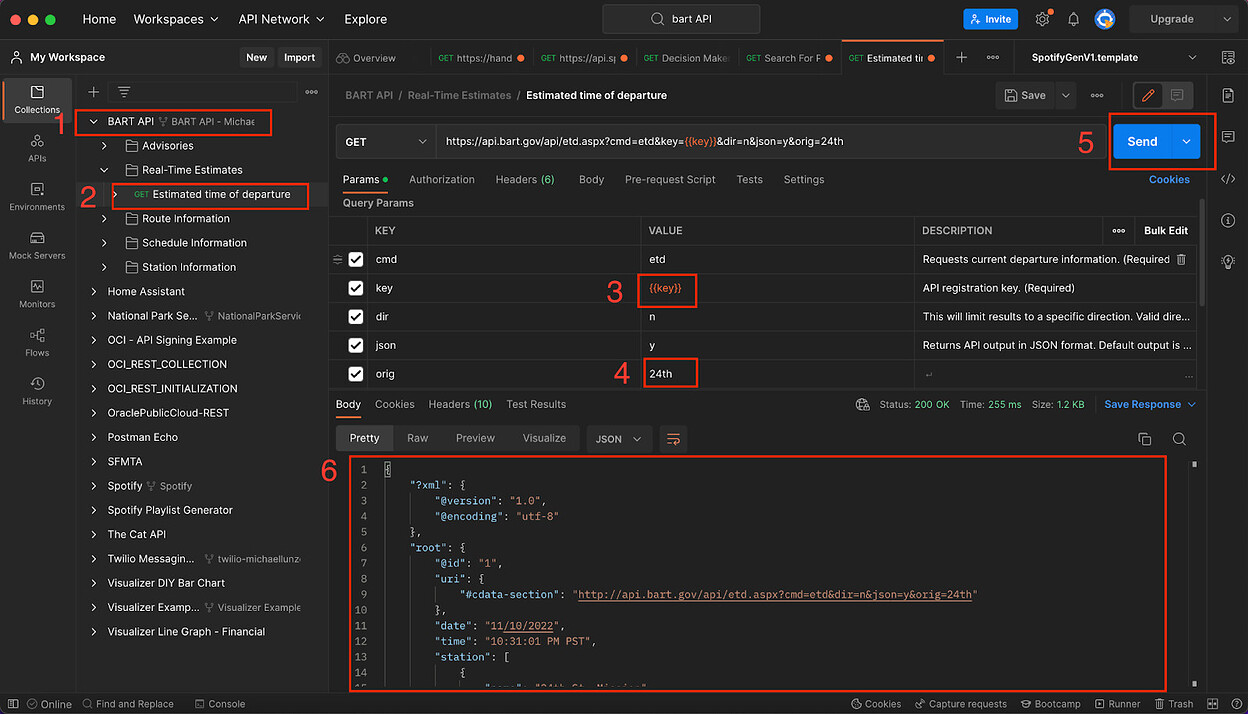Switch to the Authorization tab
This screenshot has width=1248, height=714.
click(x=442, y=180)
